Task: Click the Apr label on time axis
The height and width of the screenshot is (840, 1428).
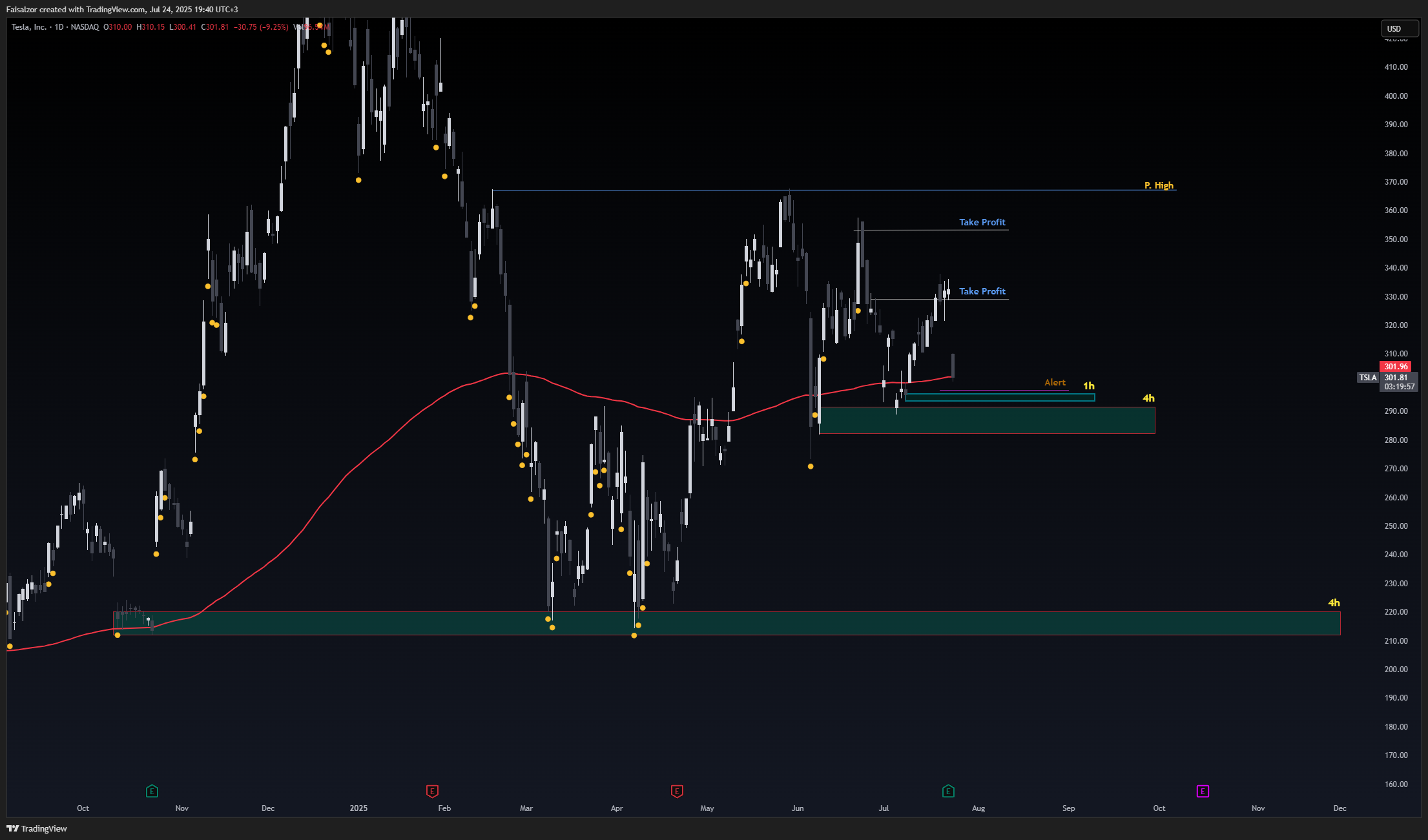Action: [617, 808]
